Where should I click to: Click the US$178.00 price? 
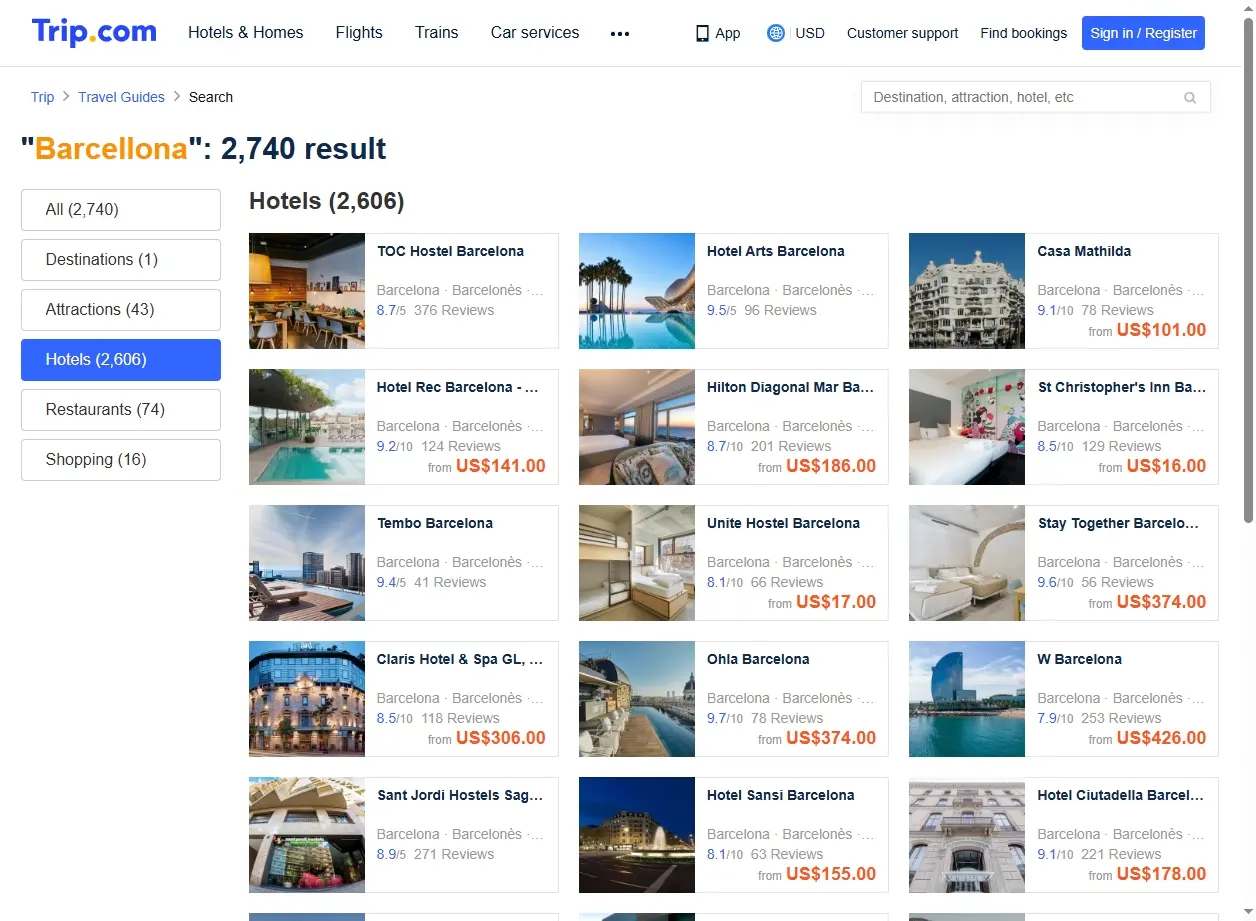[1161, 874]
